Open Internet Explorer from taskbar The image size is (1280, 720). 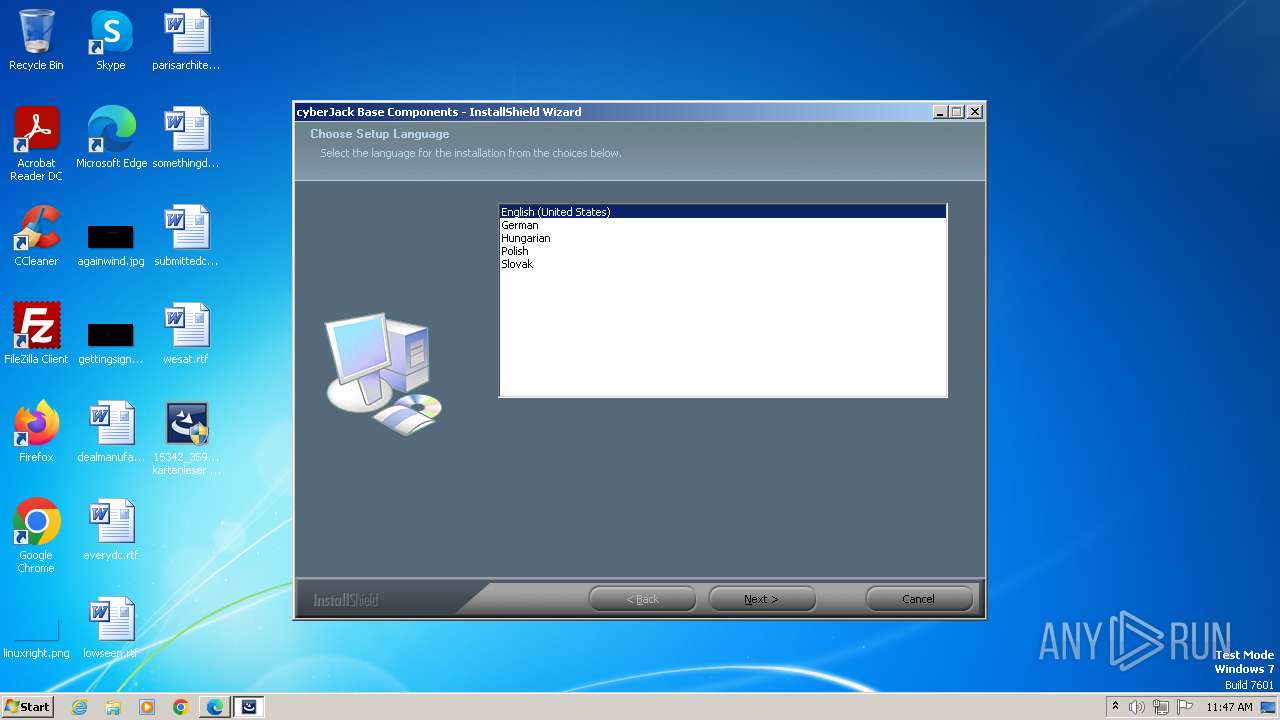[80, 707]
